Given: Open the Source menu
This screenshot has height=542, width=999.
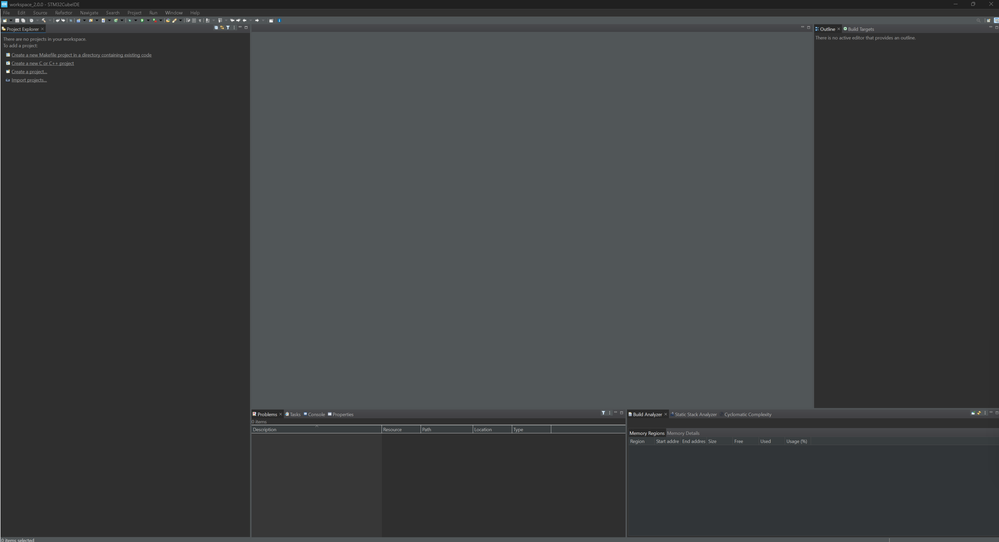Looking at the screenshot, I should 40,13.
